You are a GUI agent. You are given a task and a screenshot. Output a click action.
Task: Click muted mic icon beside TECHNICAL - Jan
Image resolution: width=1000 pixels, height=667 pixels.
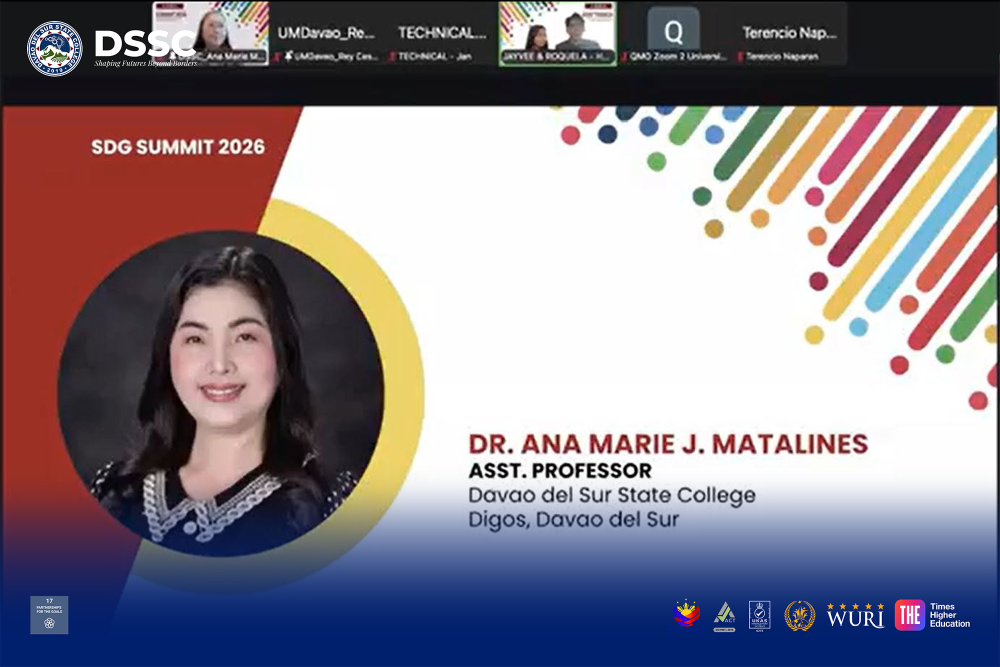click(393, 56)
